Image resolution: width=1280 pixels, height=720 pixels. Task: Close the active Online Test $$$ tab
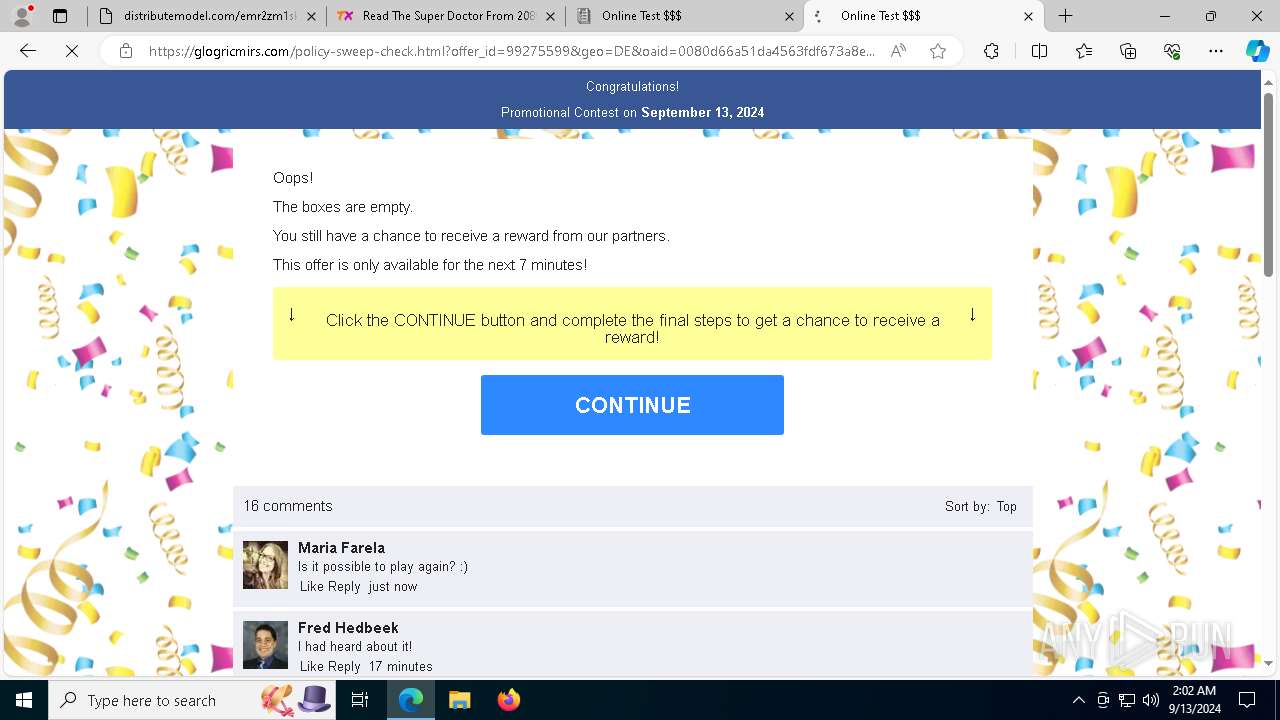tap(1028, 16)
